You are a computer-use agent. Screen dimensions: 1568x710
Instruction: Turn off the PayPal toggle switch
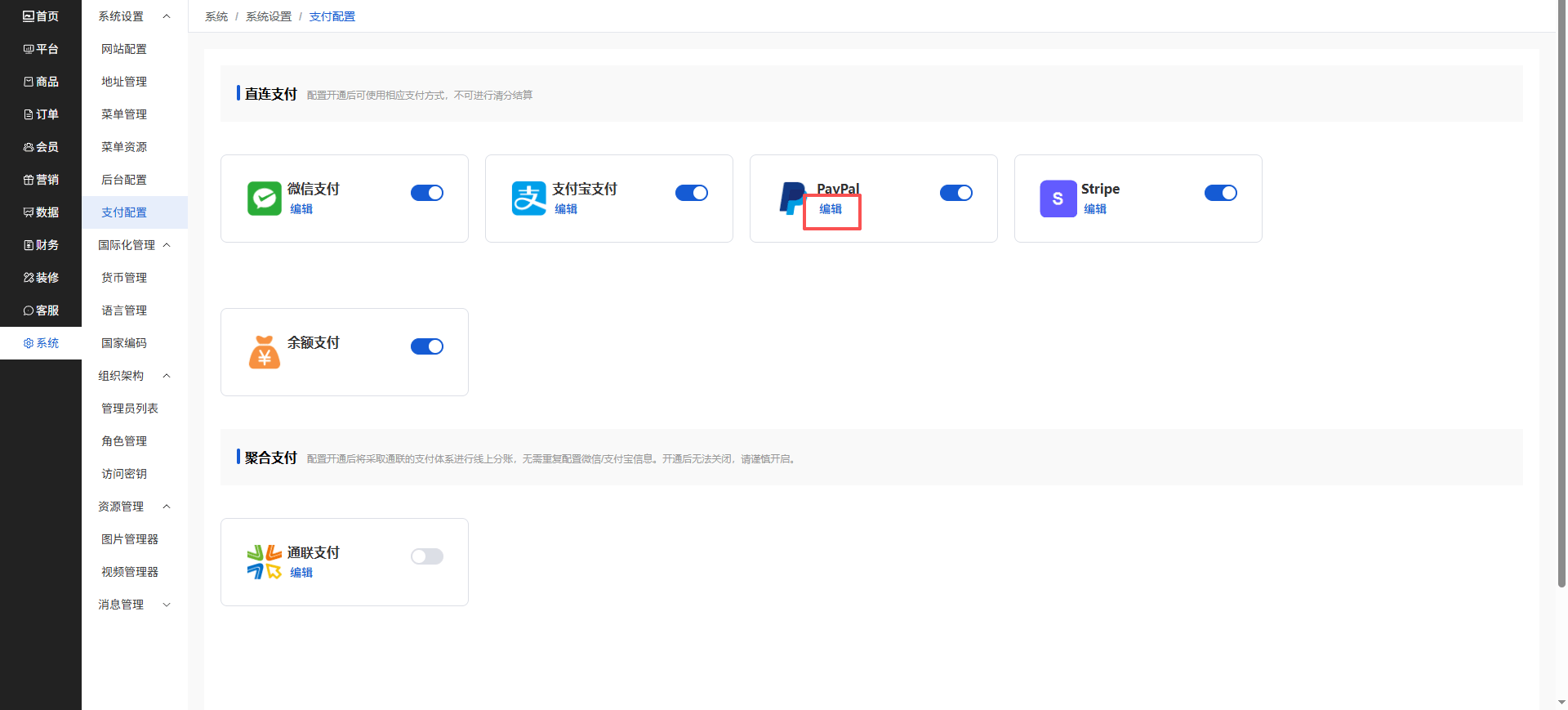pos(956,193)
